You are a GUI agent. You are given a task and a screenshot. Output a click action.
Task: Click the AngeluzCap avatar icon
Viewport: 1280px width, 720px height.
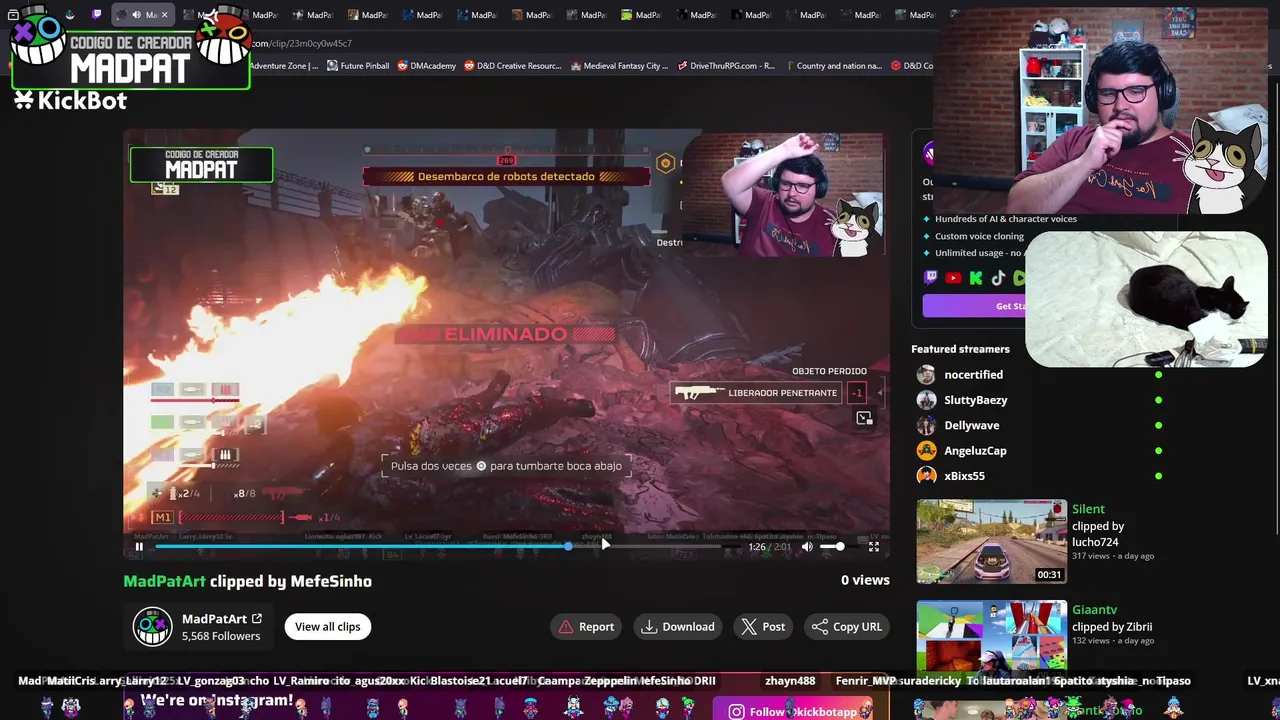(x=926, y=451)
